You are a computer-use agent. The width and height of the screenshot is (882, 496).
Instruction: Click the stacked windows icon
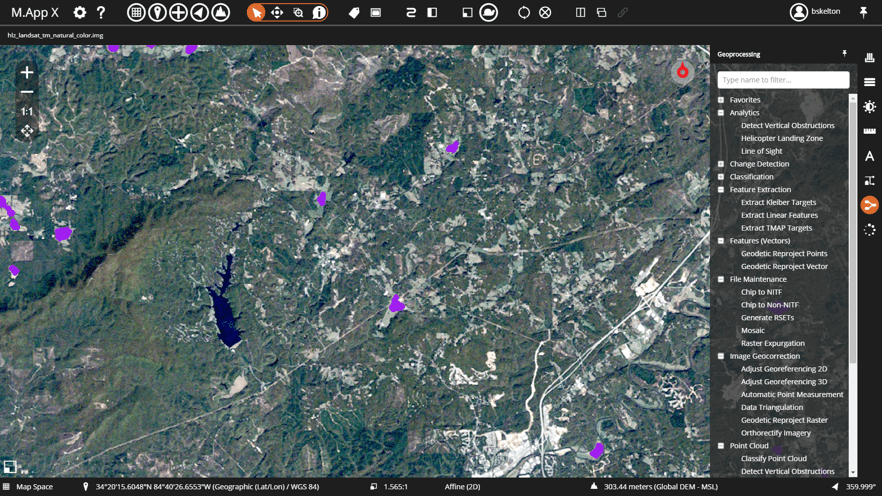[601, 12]
